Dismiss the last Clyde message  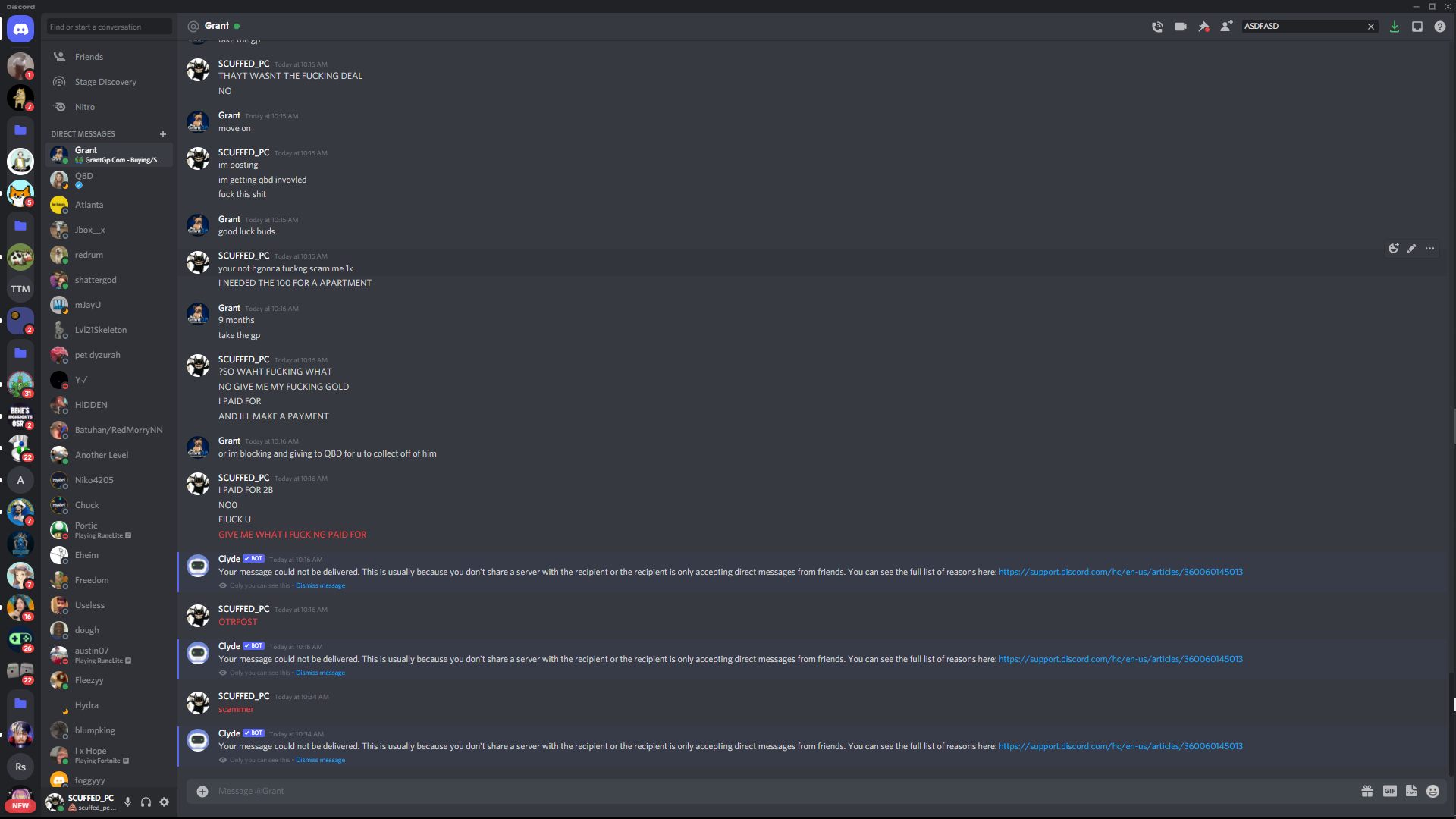[320, 760]
